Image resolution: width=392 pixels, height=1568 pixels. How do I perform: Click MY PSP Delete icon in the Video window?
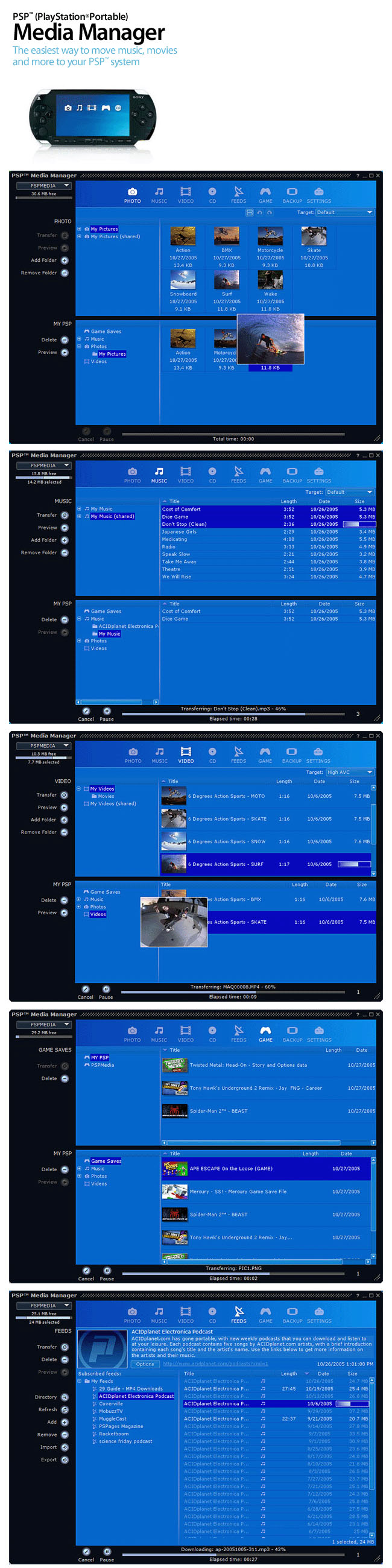(x=65, y=900)
